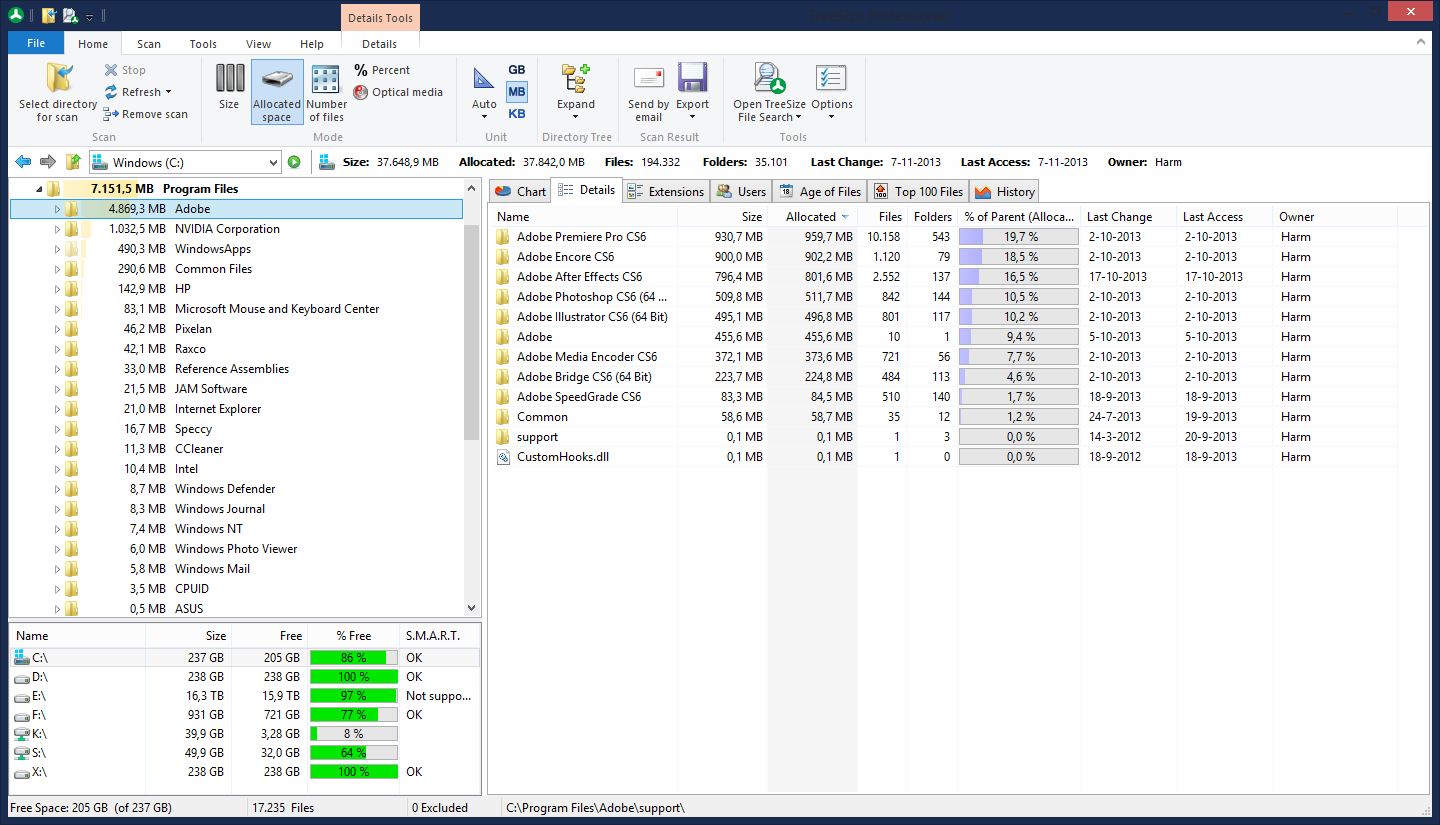The height and width of the screenshot is (825, 1440).
Task: Open the File menu
Action: [36, 44]
